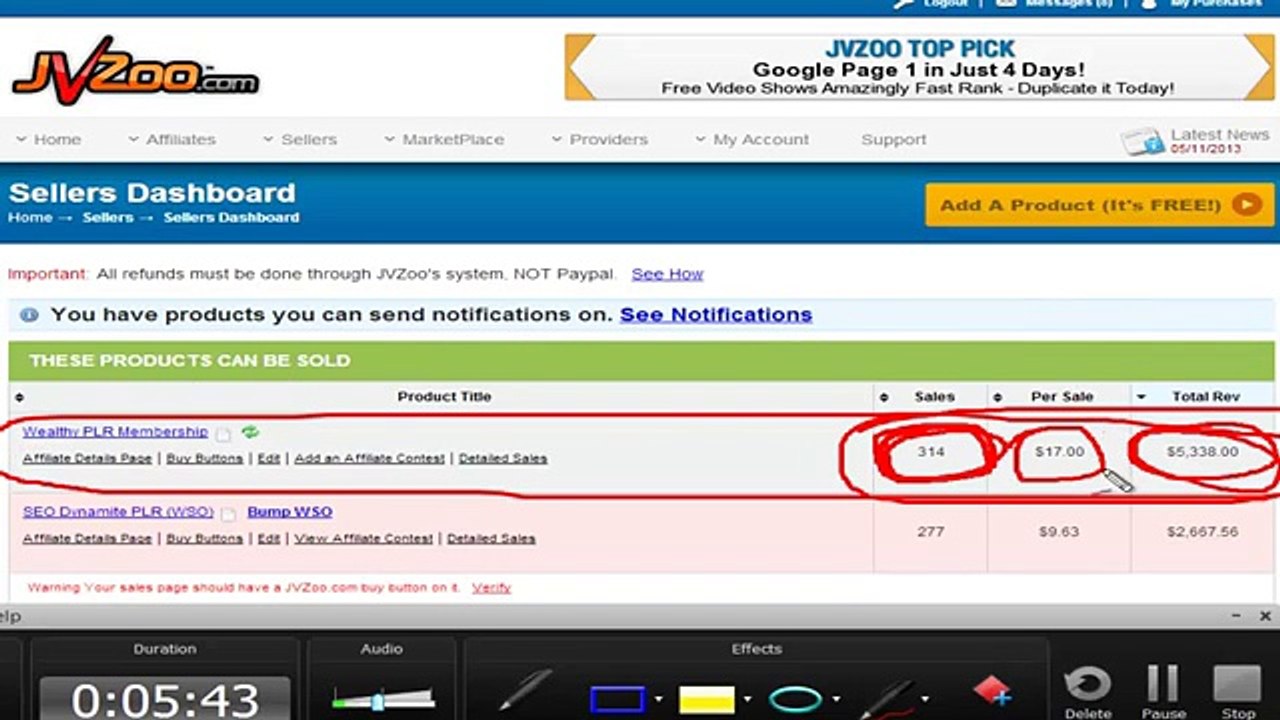Edit the Wealthy PLR Membership product
The width and height of the screenshot is (1280, 720).
268,458
